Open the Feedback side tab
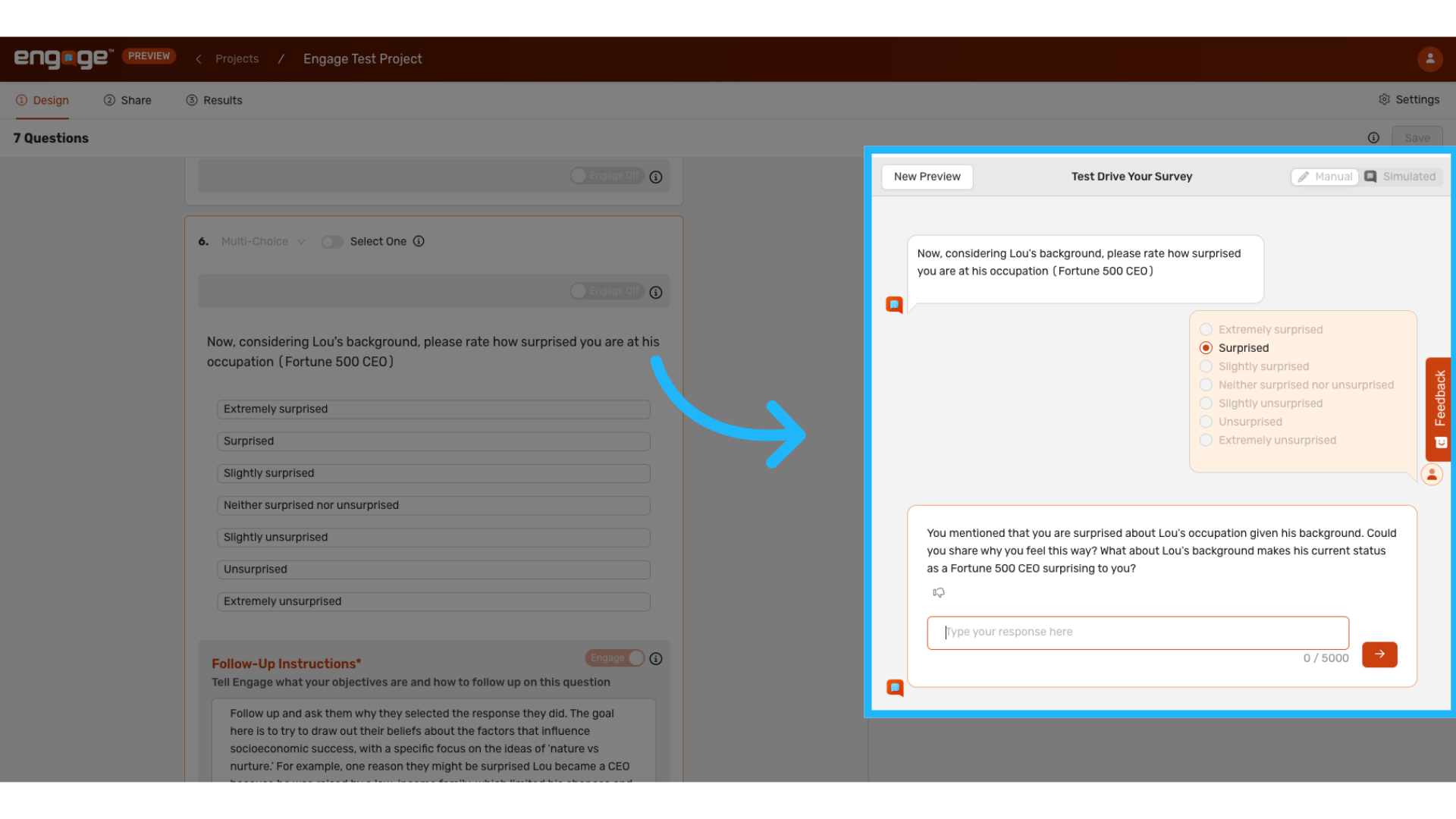Viewport: 1456px width, 819px height. tap(1439, 408)
